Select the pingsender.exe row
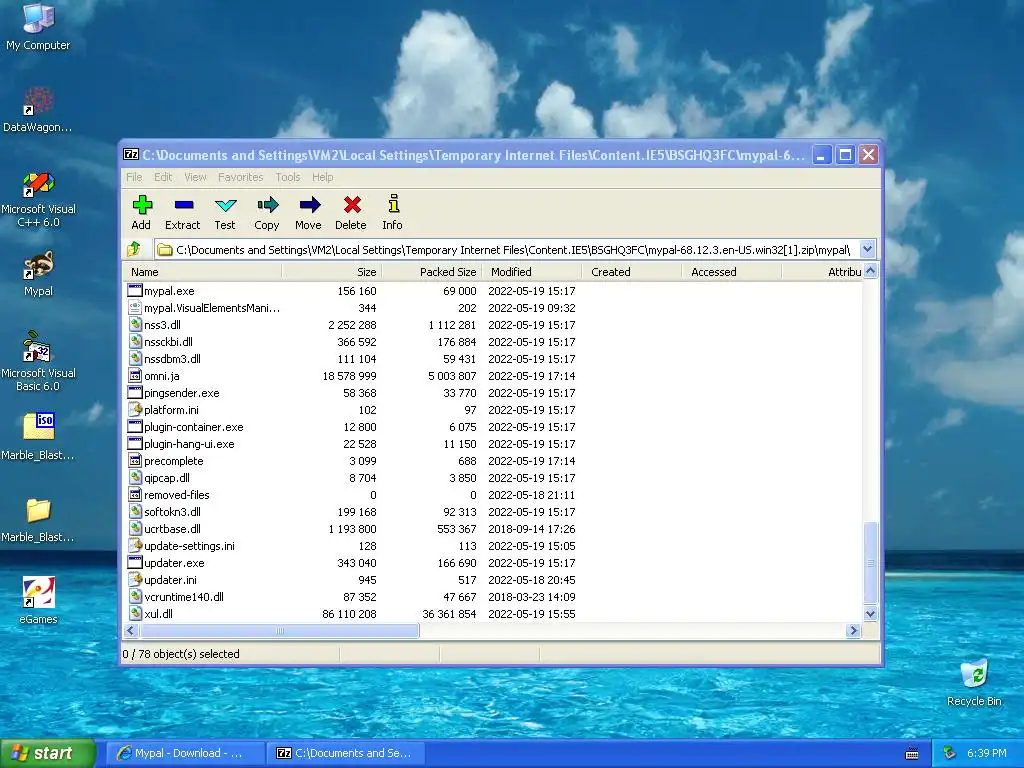1024x768 pixels. tap(493, 392)
